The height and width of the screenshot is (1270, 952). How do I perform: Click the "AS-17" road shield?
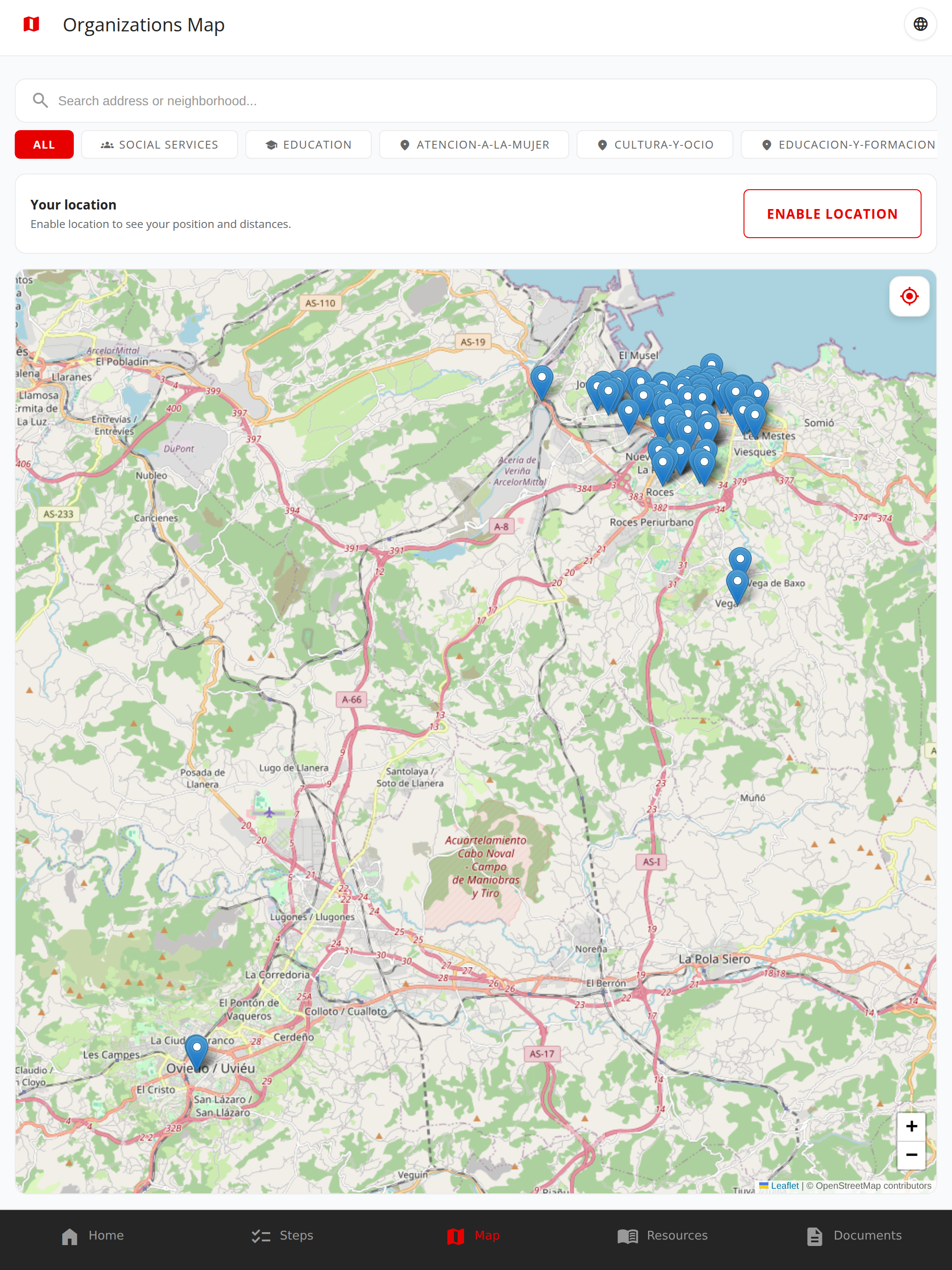541,1054
